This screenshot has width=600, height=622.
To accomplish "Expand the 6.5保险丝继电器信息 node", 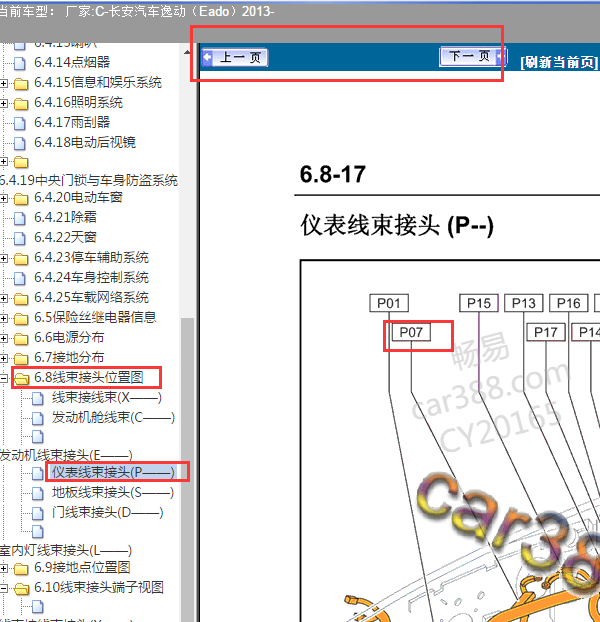I will pyautogui.click(x=4, y=318).
